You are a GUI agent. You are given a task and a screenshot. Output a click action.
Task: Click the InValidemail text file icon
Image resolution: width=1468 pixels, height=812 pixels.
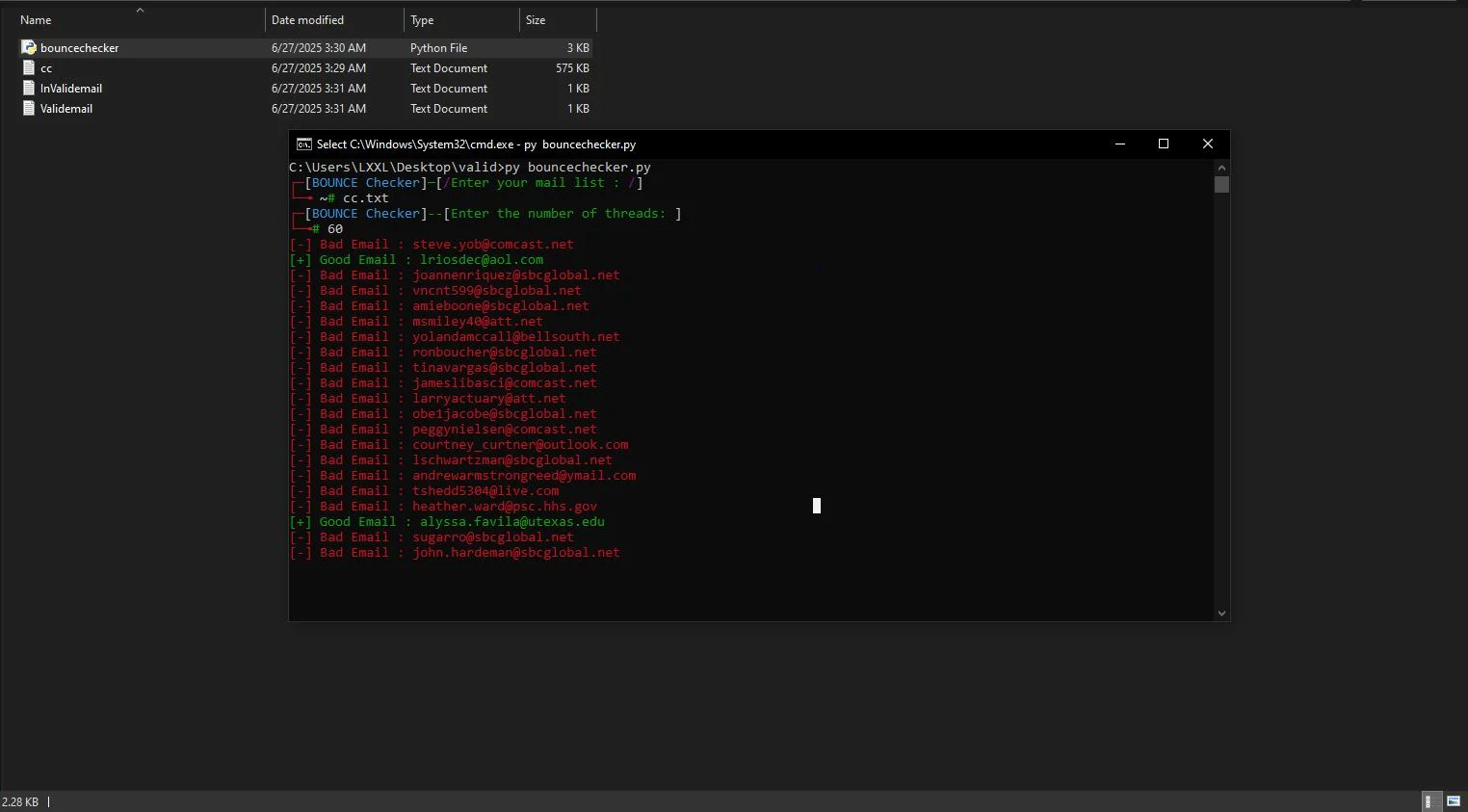coord(29,89)
